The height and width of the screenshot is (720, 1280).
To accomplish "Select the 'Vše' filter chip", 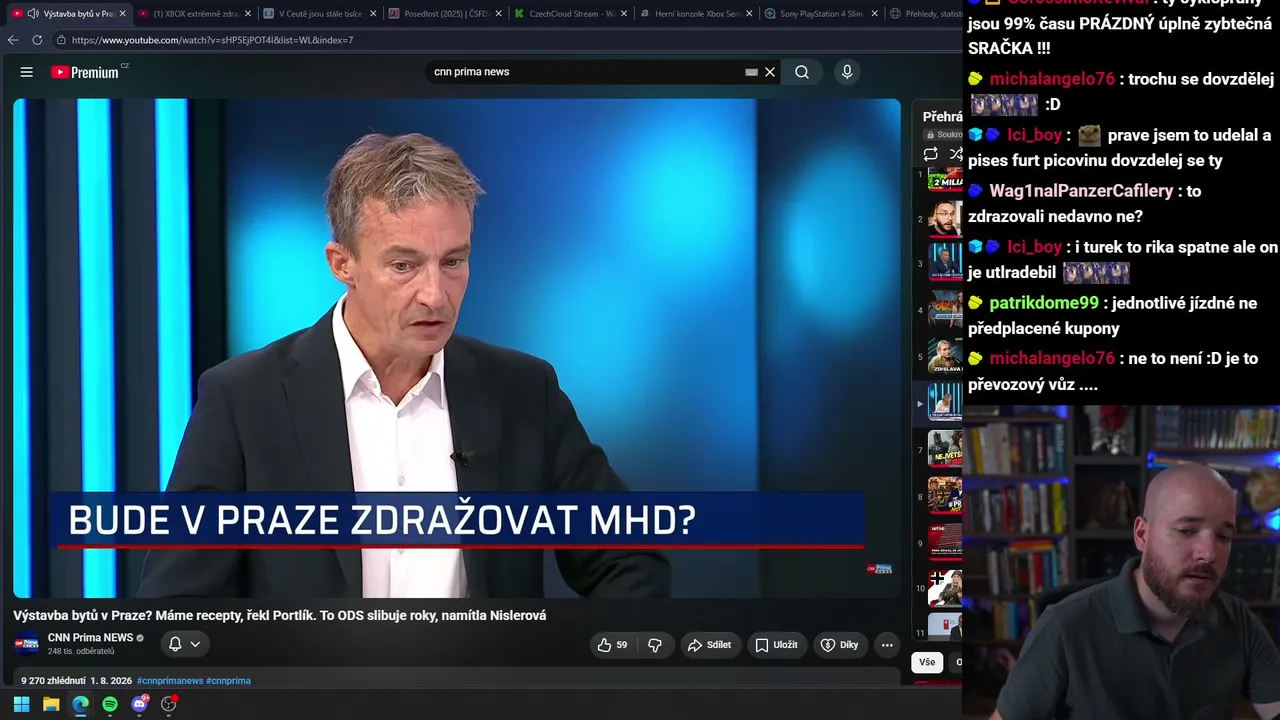I will pos(927,662).
